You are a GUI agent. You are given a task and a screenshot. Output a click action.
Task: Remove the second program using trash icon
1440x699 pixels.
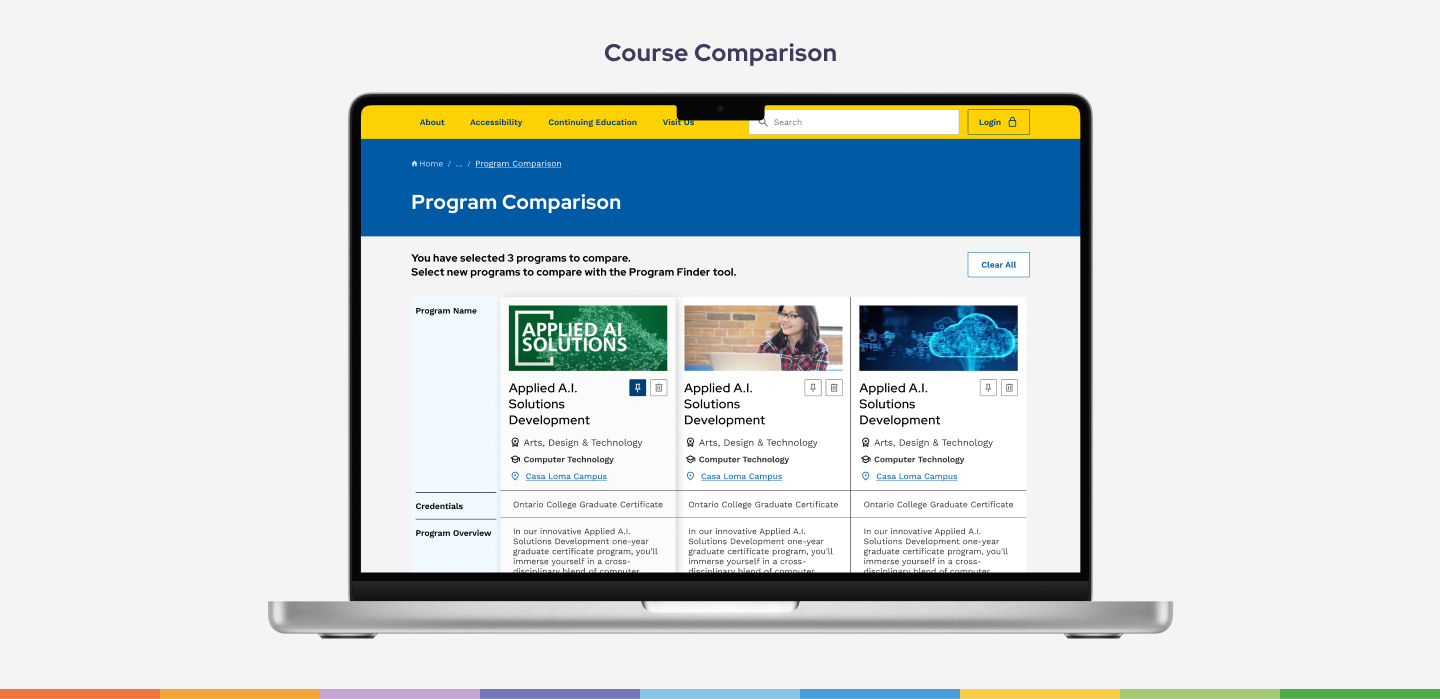pos(834,388)
